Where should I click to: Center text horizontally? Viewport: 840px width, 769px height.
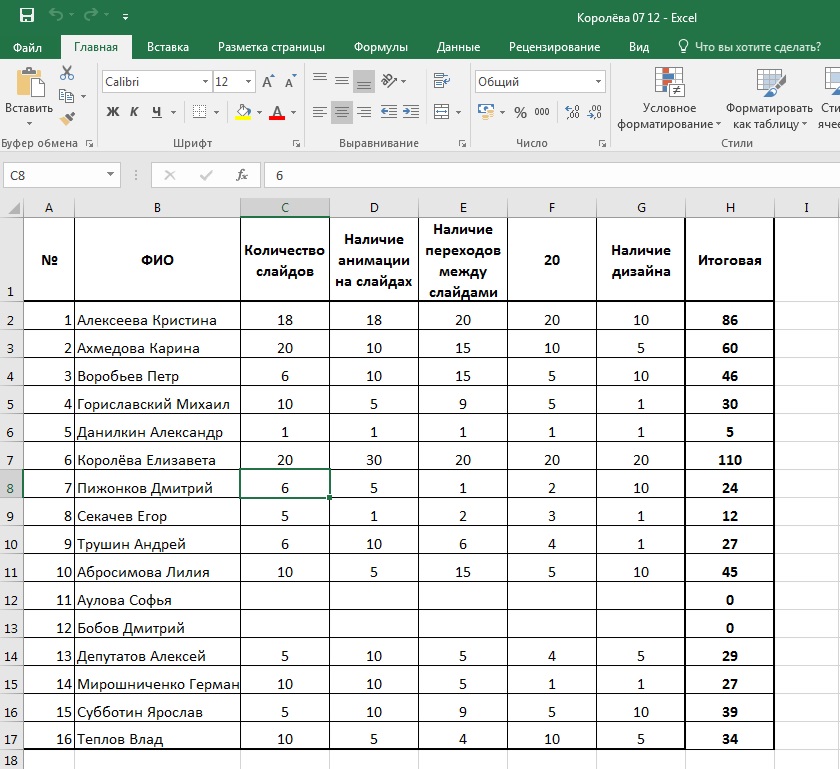(342, 112)
